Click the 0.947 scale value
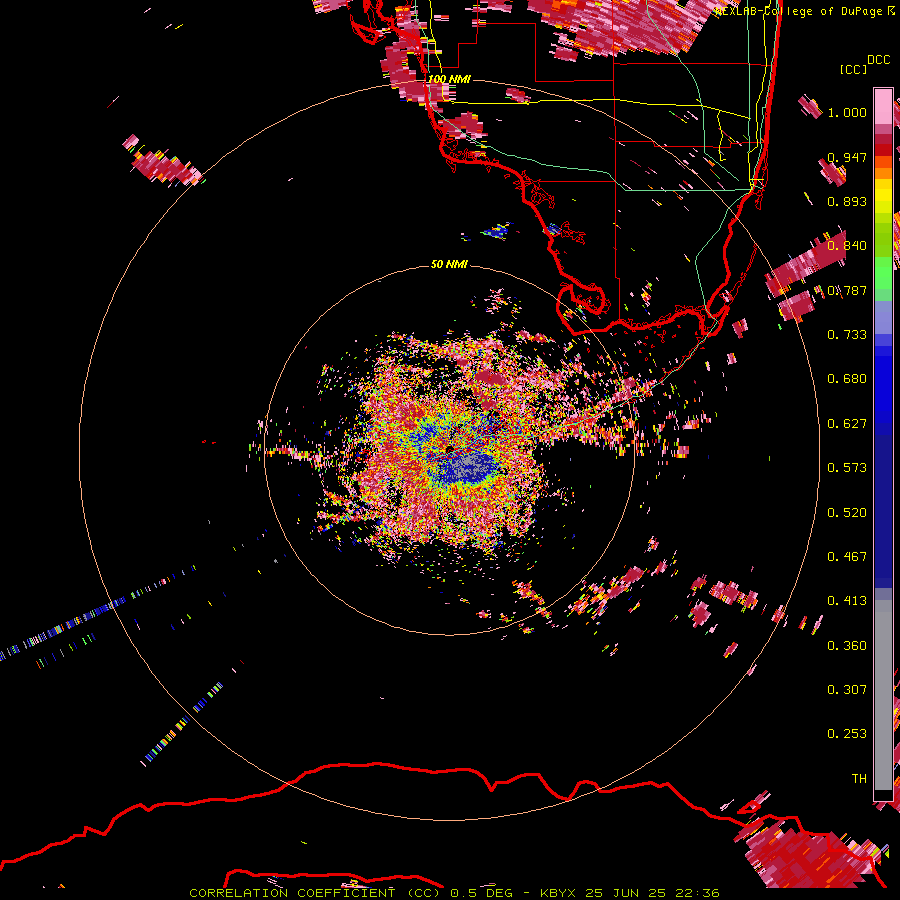The image size is (900, 900). (847, 157)
